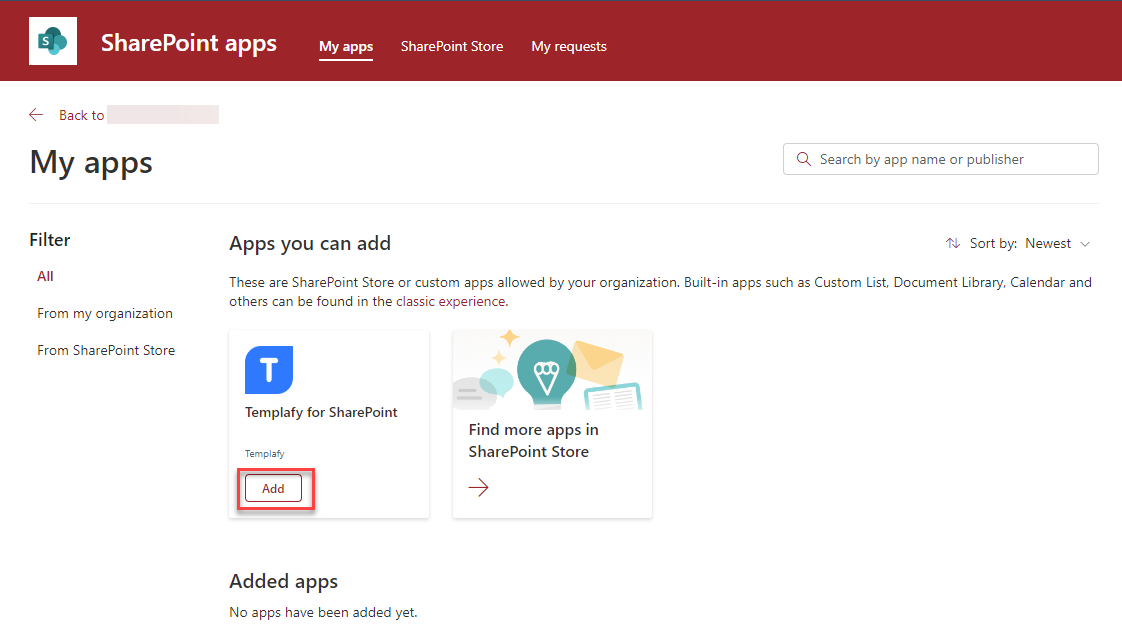Screen dimensions: 1122x638
Task: Click the magnifier icon in the search box
Action: [803, 159]
